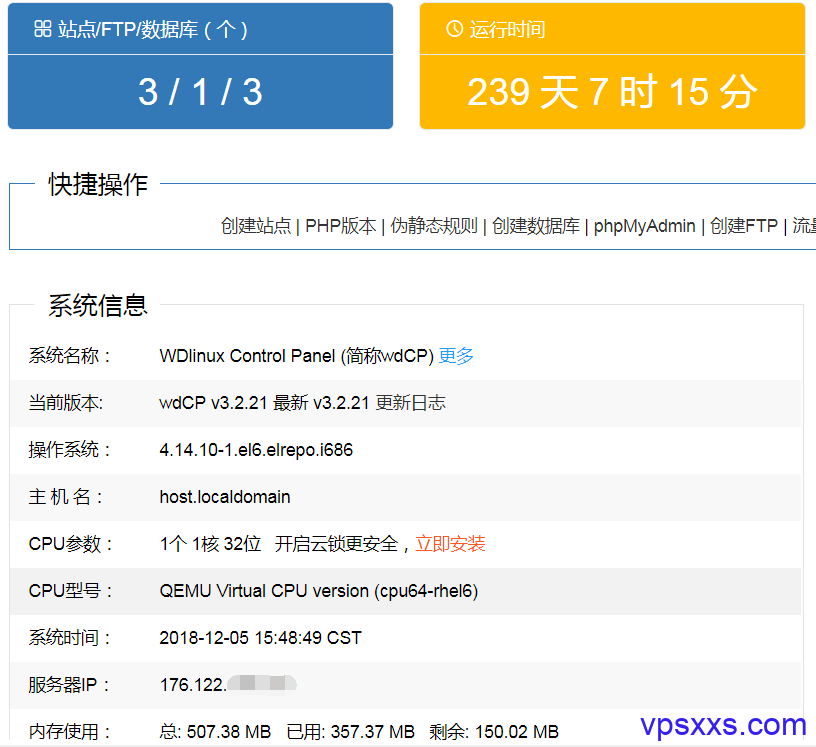Click the 运行时间 card header text
The height and width of the screenshot is (747, 816).
[507, 29]
